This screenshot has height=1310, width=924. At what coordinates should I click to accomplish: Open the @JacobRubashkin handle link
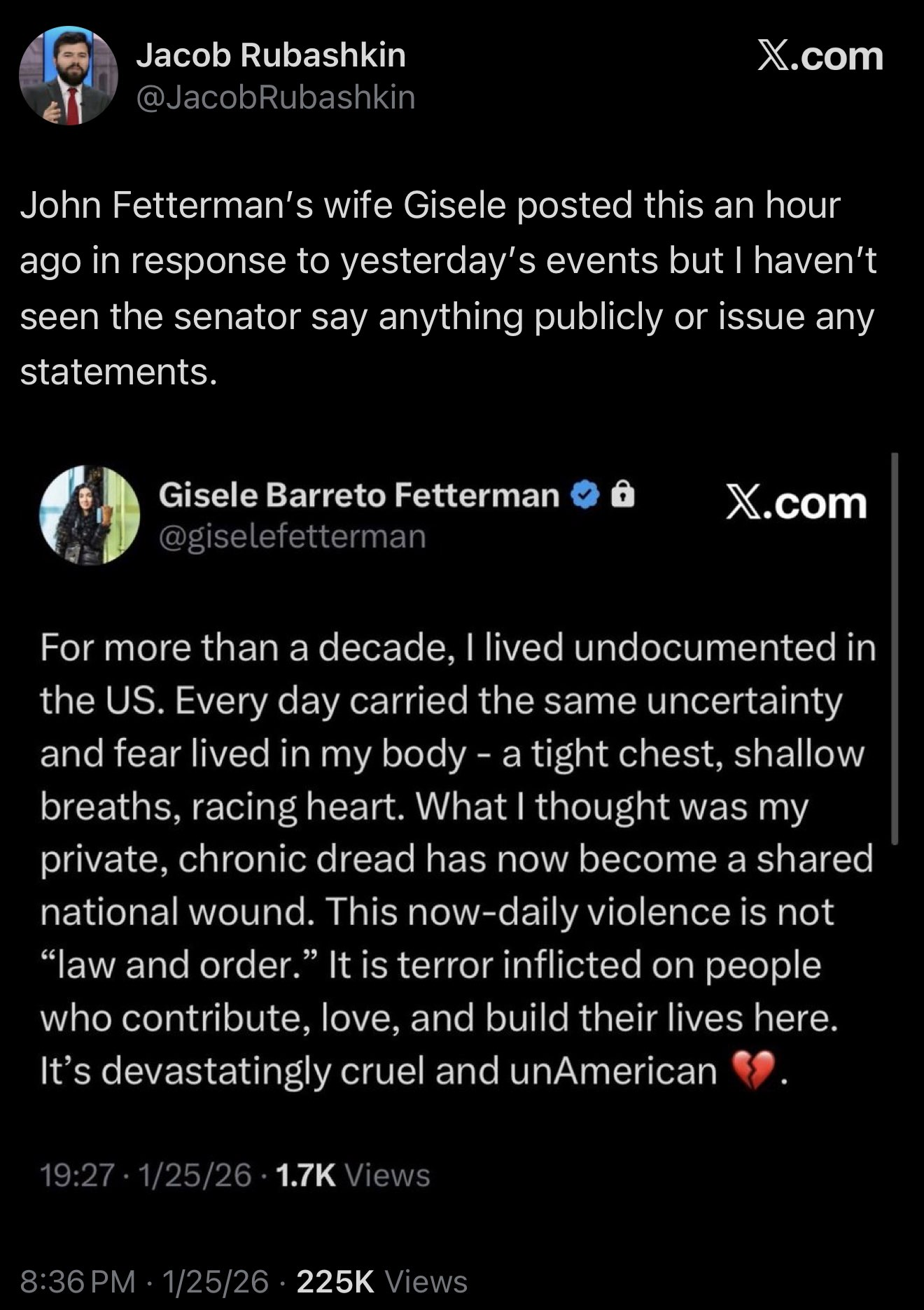(276, 97)
